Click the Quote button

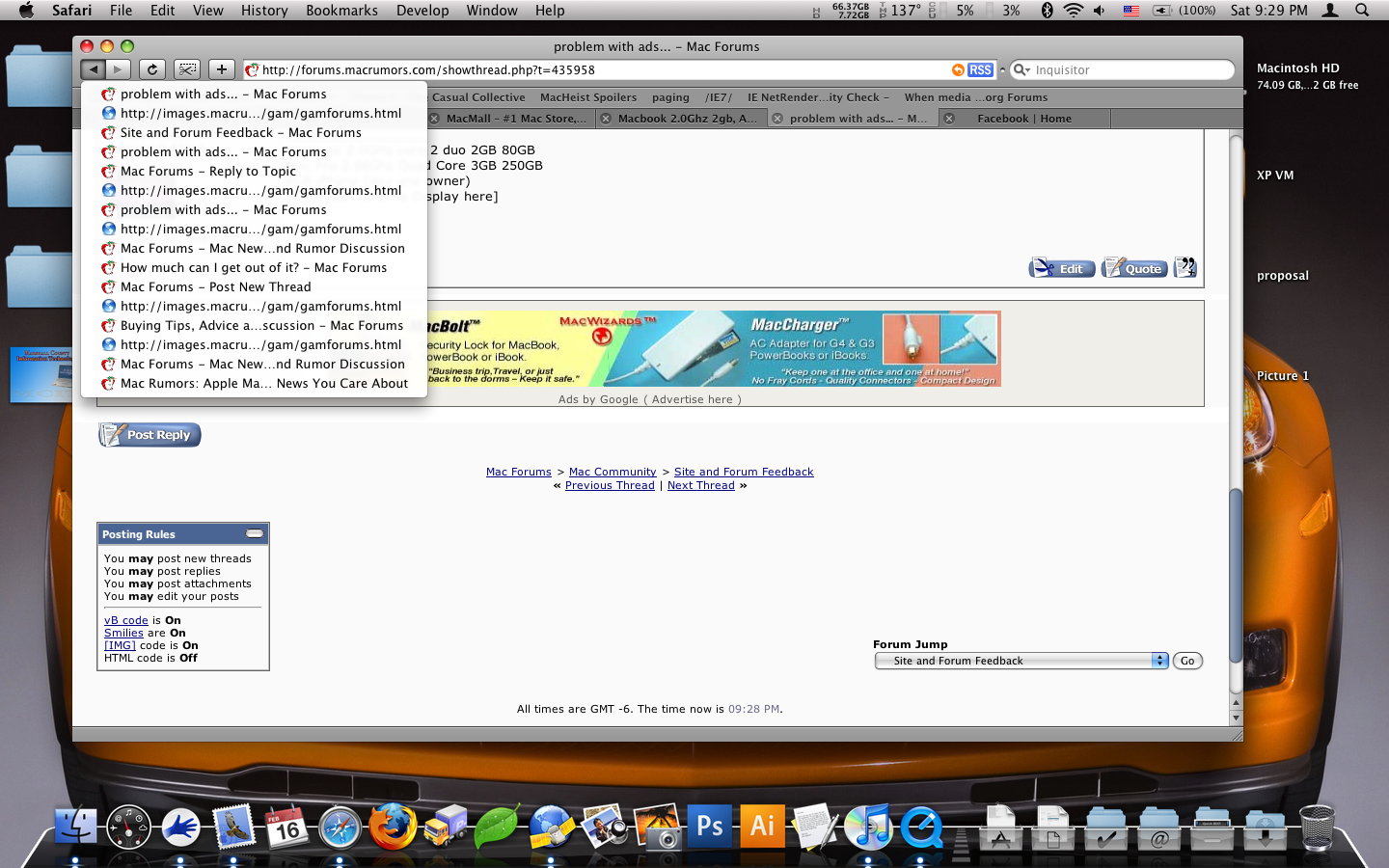(1134, 268)
